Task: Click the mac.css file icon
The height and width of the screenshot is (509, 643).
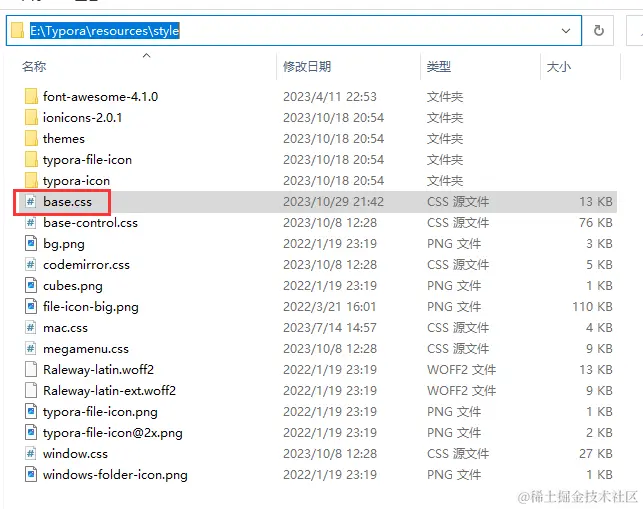Action: (x=31, y=327)
